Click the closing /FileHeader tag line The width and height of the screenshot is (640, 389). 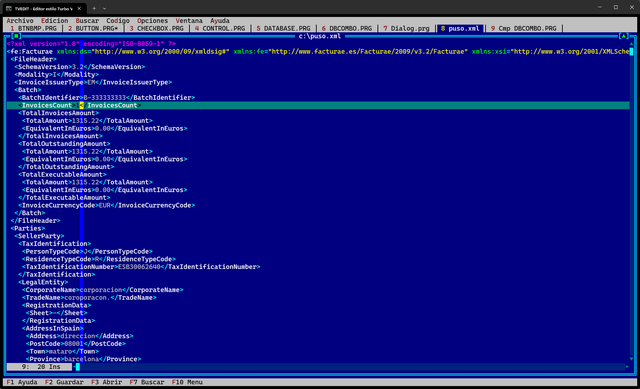click(35, 221)
